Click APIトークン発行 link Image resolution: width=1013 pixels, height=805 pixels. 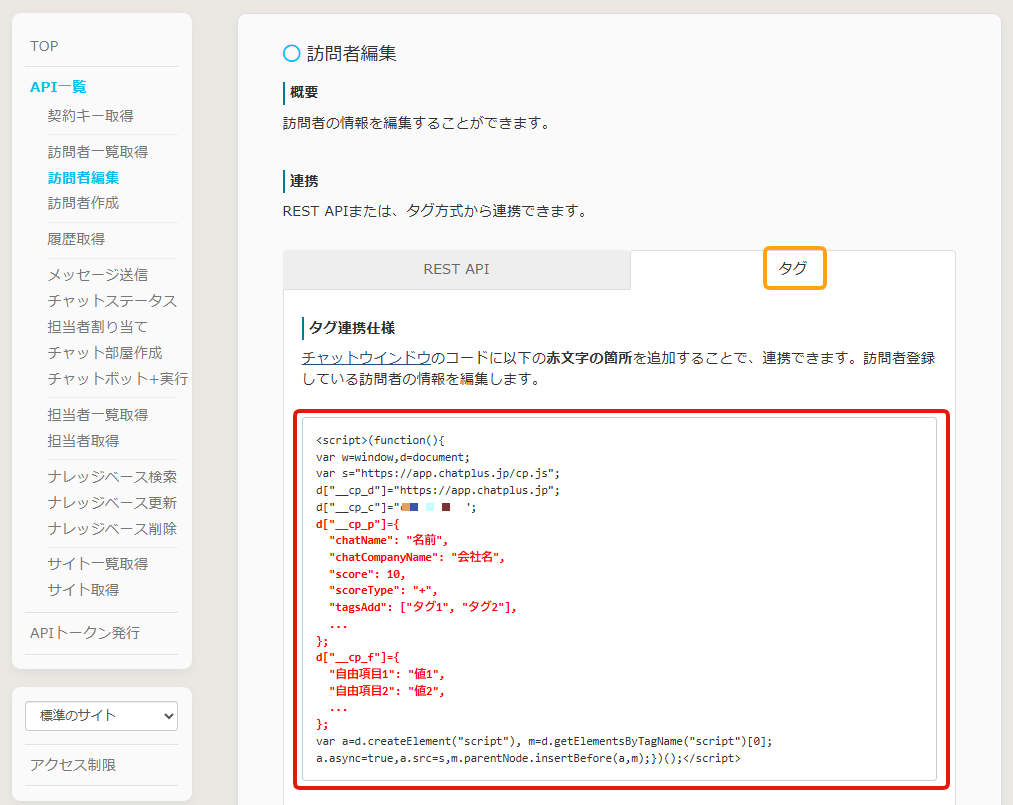[x=85, y=633]
